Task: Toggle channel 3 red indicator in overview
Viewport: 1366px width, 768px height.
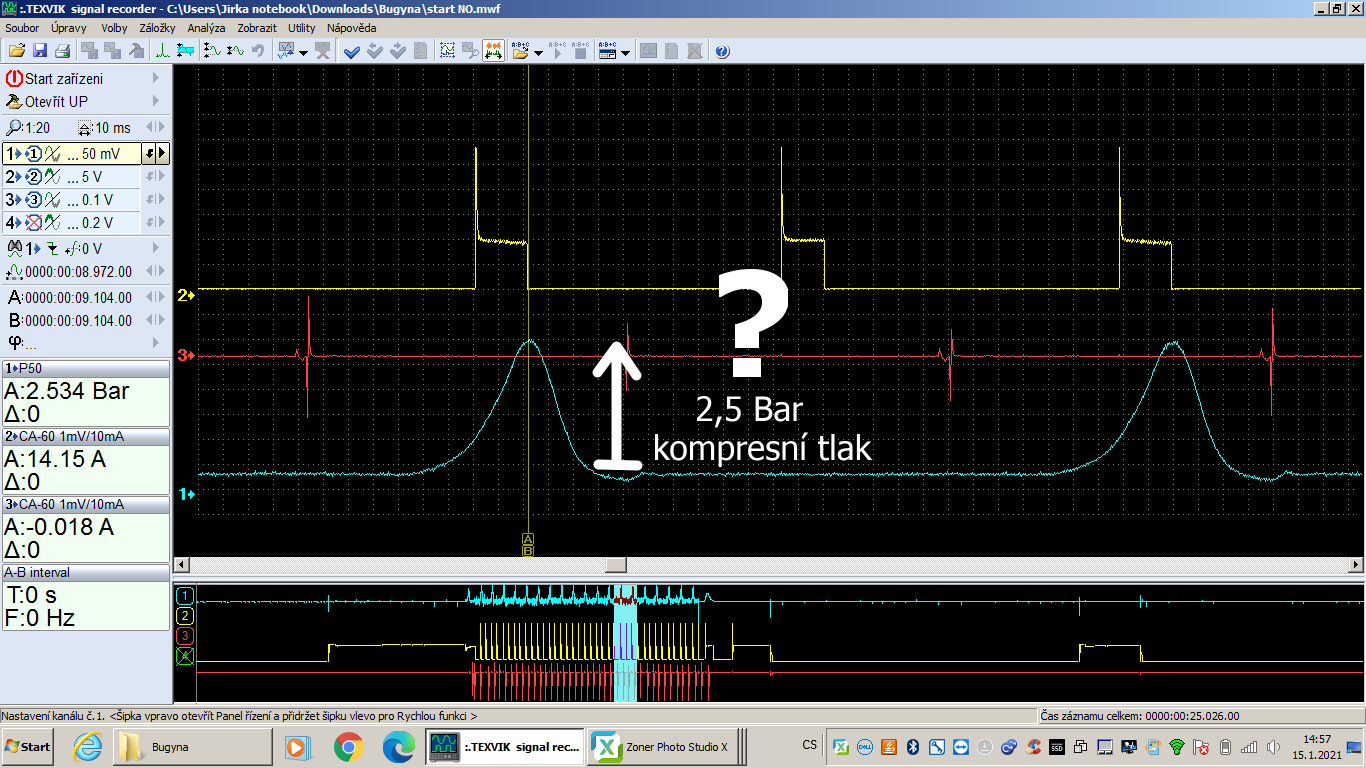Action: pyautogui.click(x=184, y=636)
